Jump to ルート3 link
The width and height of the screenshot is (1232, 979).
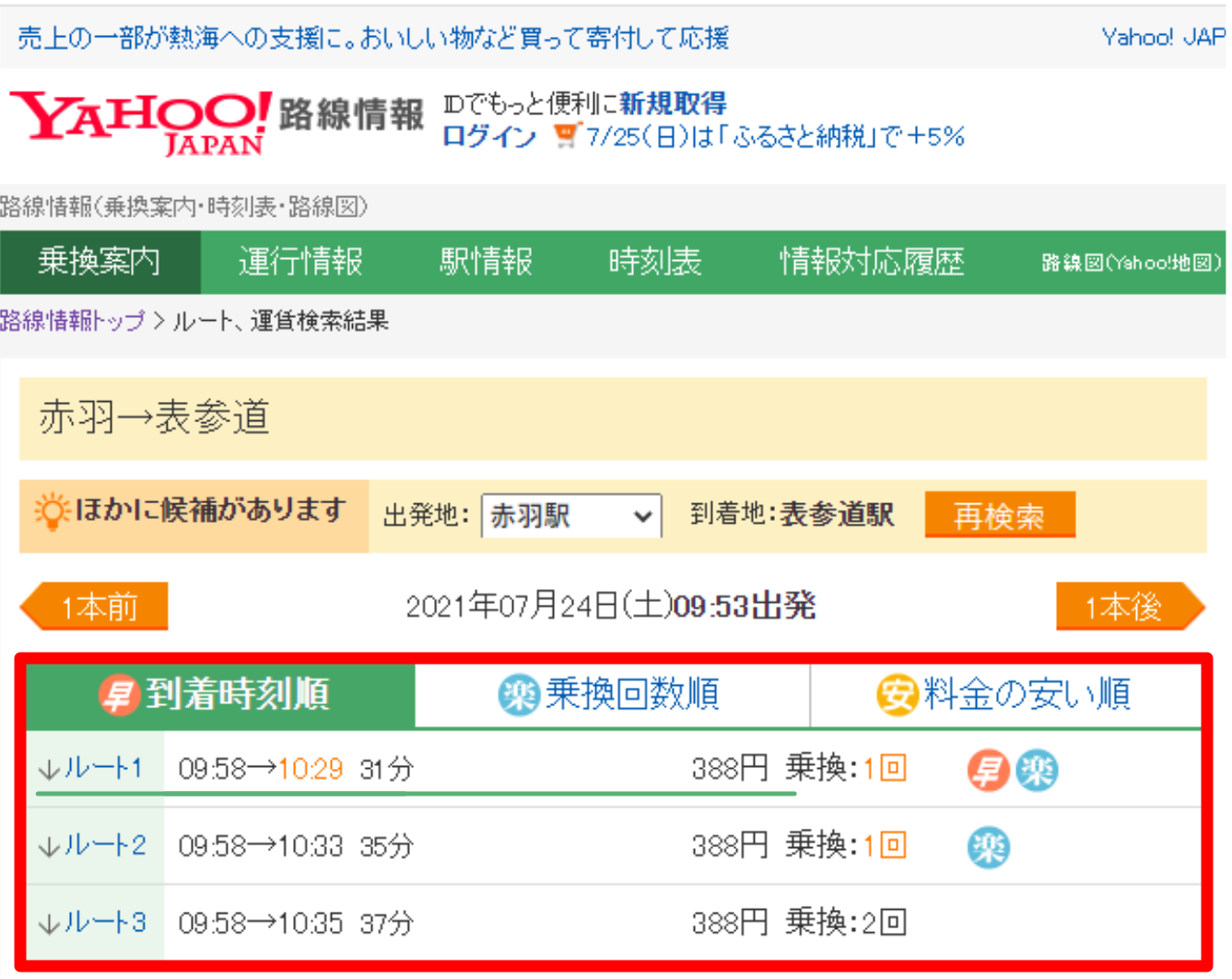104,922
